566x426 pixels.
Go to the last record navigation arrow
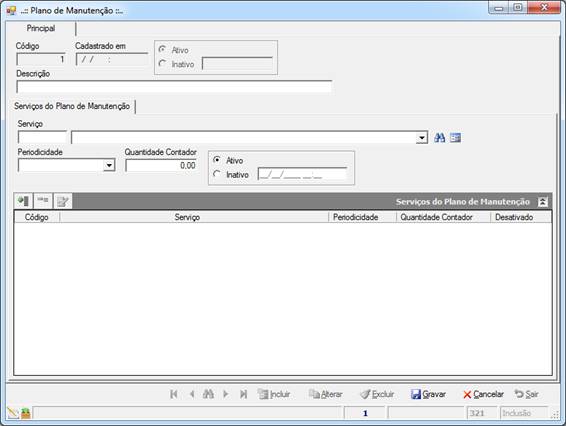[x=243, y=394]
